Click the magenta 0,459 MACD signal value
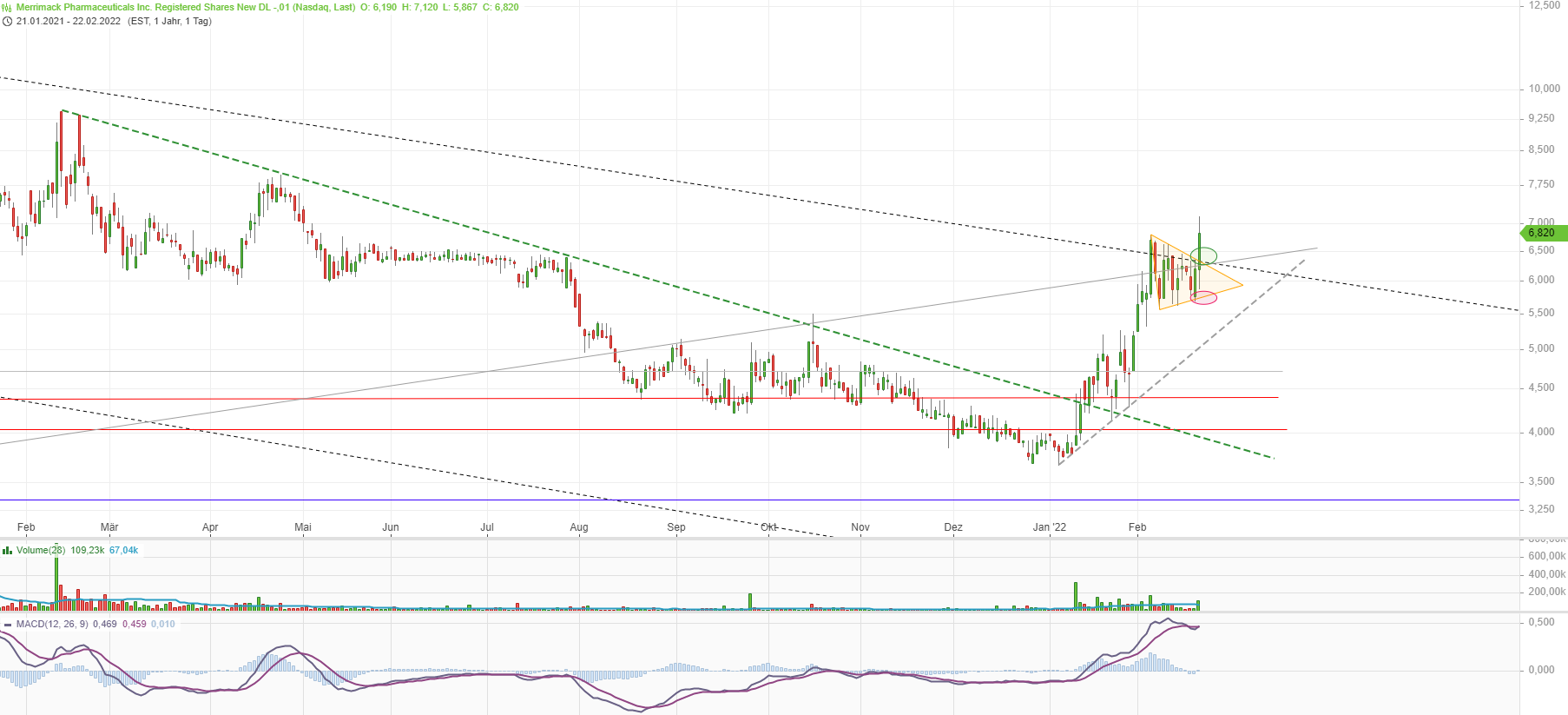The width and height of the screenshot is (1568, 715). pyautogui.click(x=135, y=624)
